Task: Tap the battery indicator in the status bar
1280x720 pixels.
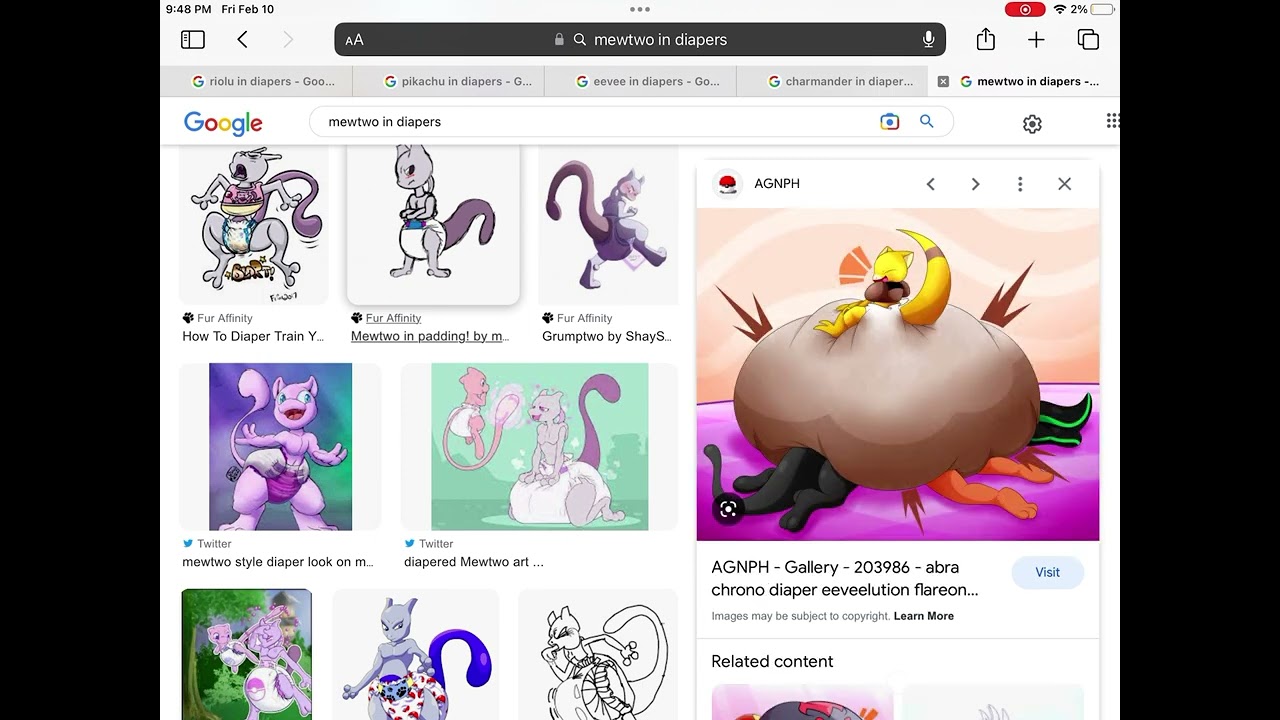Action: (1103, 9)
